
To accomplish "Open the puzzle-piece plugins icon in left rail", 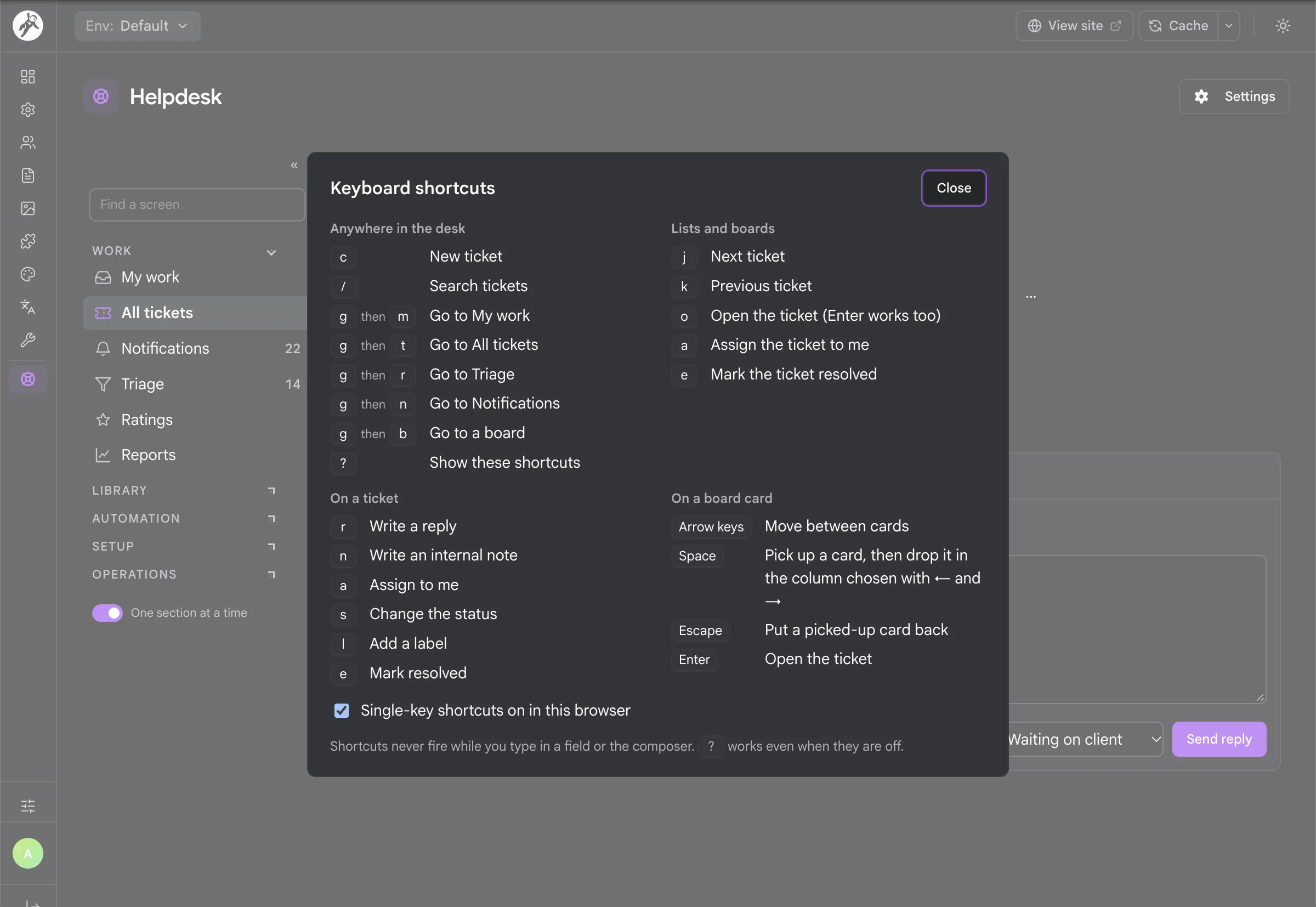I will click(28, 241).
